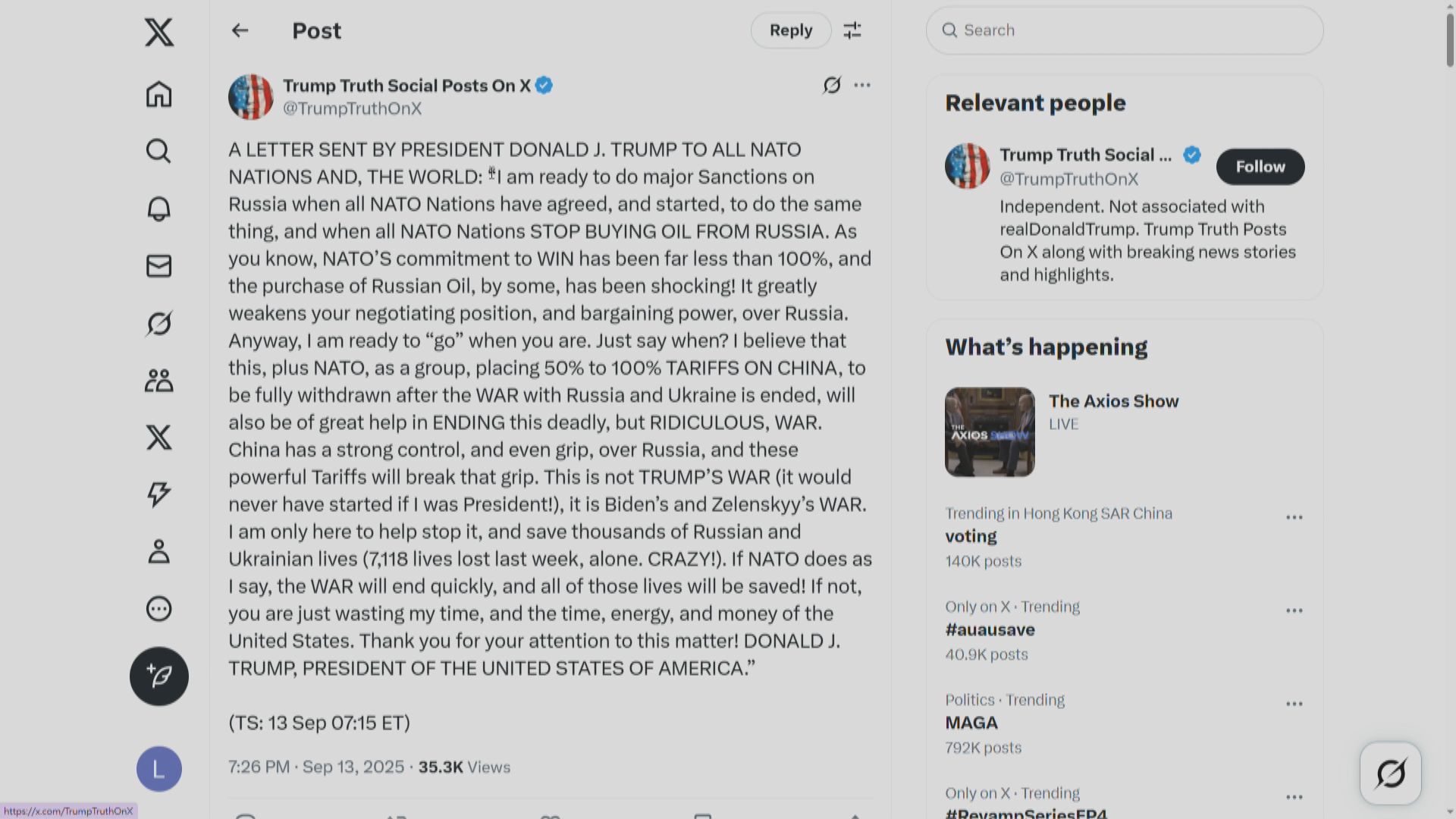
Task: Expand options for voting trend
Action: [1294, 517]
